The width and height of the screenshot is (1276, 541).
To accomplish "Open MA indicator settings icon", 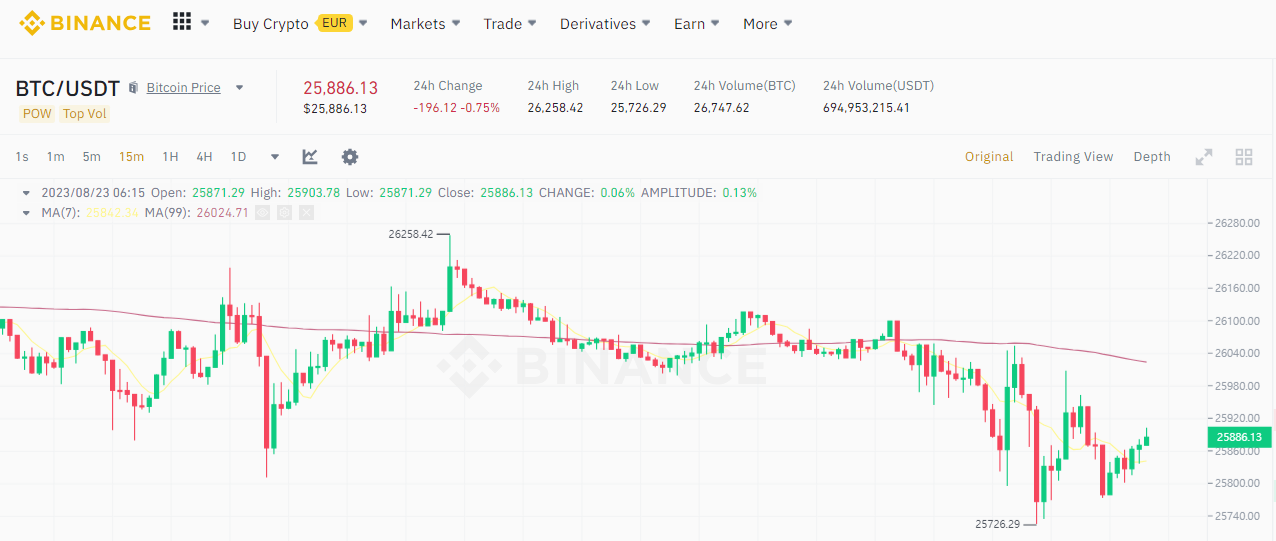I will (284, 212).
